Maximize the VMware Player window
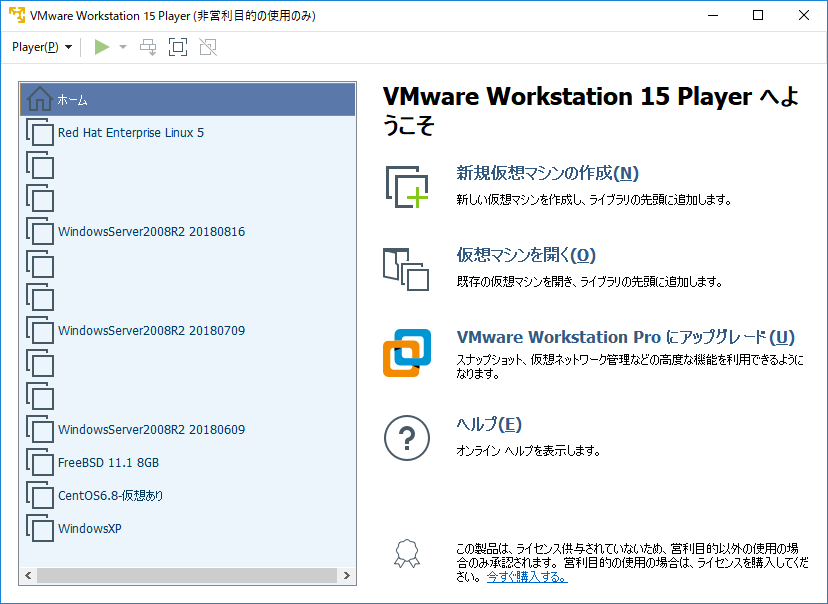The height and width of the screenshot is (604, 828). tap(758, 15)
